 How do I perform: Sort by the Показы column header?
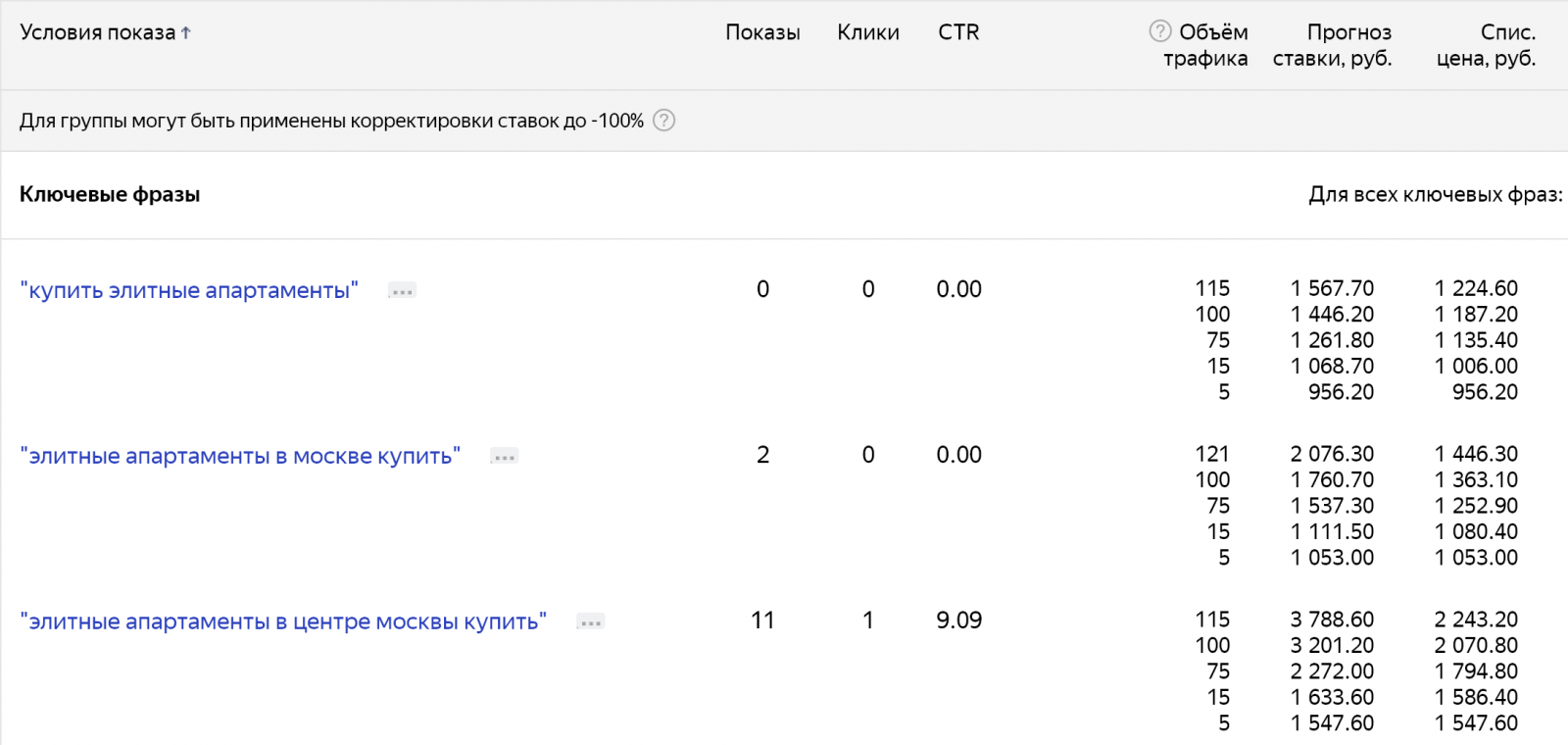(x=762, y=32)
